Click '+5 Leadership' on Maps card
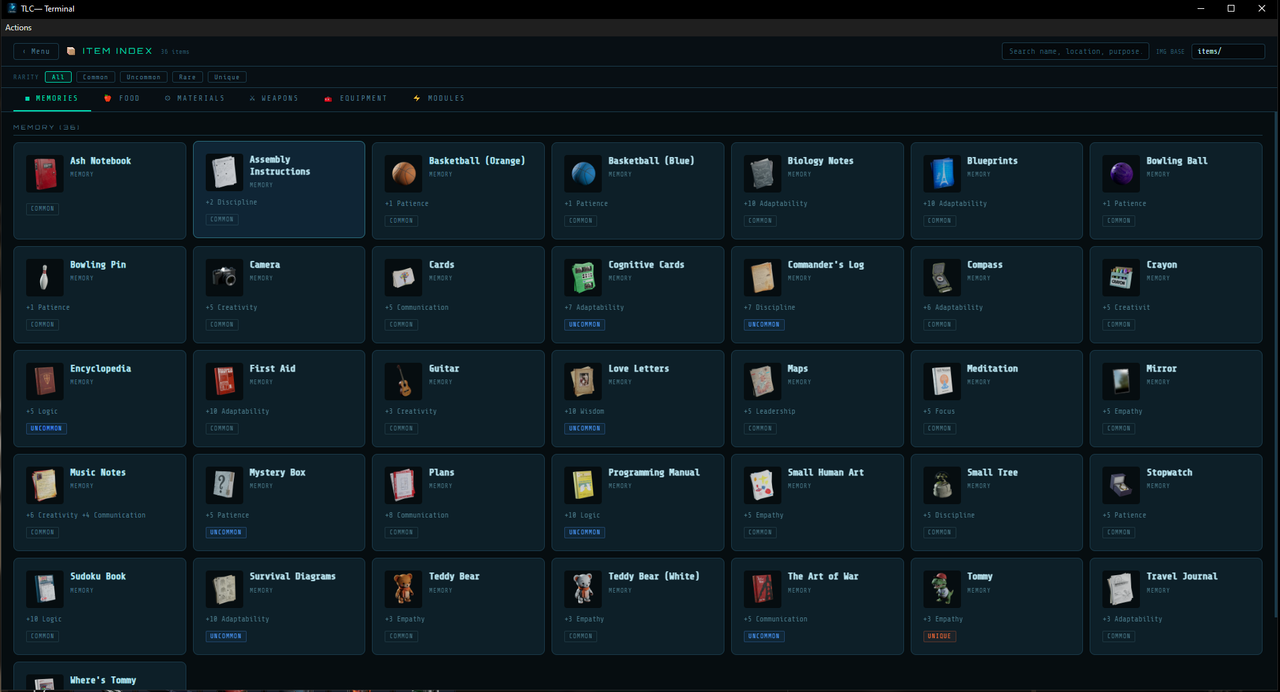The height and width of the screenshot is (692, 1280). click(770, 411)
